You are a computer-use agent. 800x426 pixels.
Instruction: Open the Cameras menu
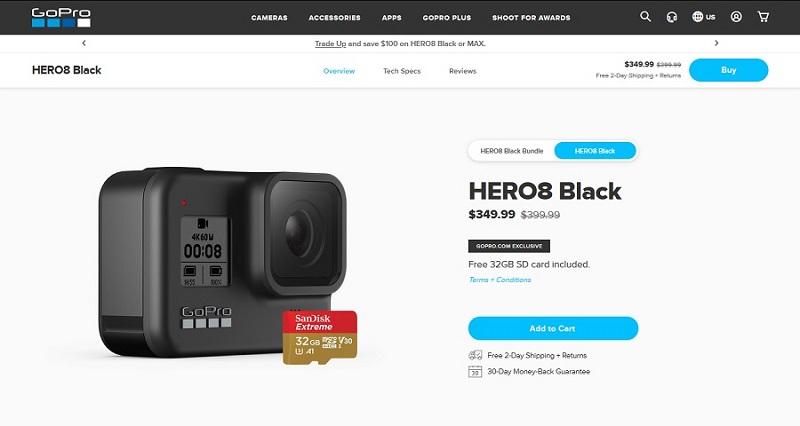[x=269, y=18]
